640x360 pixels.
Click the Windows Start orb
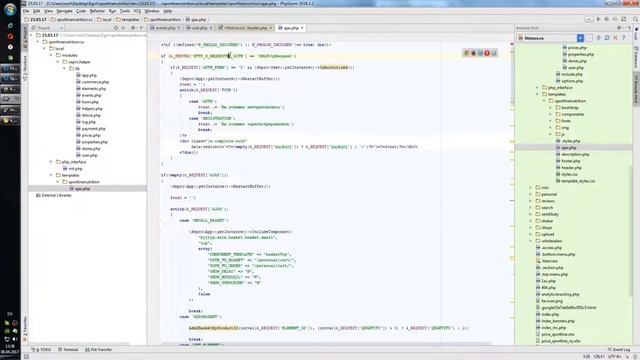click(10, 9)
